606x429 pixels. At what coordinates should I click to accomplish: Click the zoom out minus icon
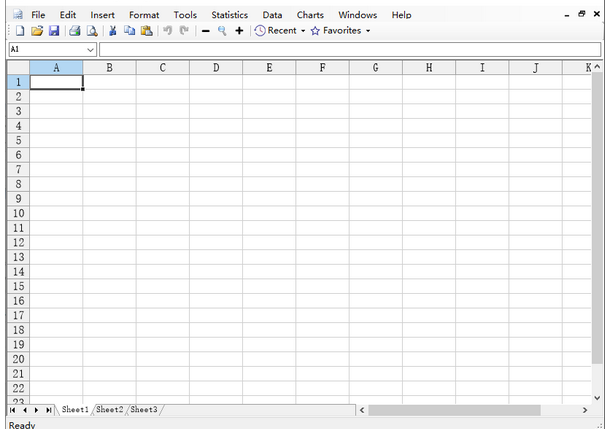(205, 31)
